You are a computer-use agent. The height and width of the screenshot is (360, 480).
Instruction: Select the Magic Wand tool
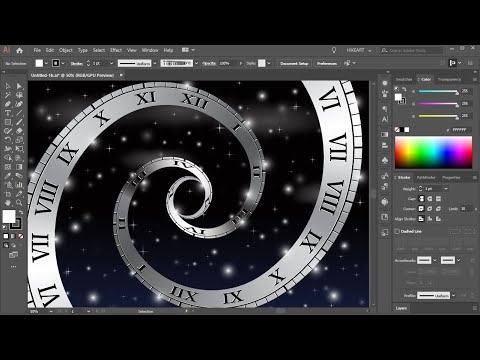click(8, 95)
